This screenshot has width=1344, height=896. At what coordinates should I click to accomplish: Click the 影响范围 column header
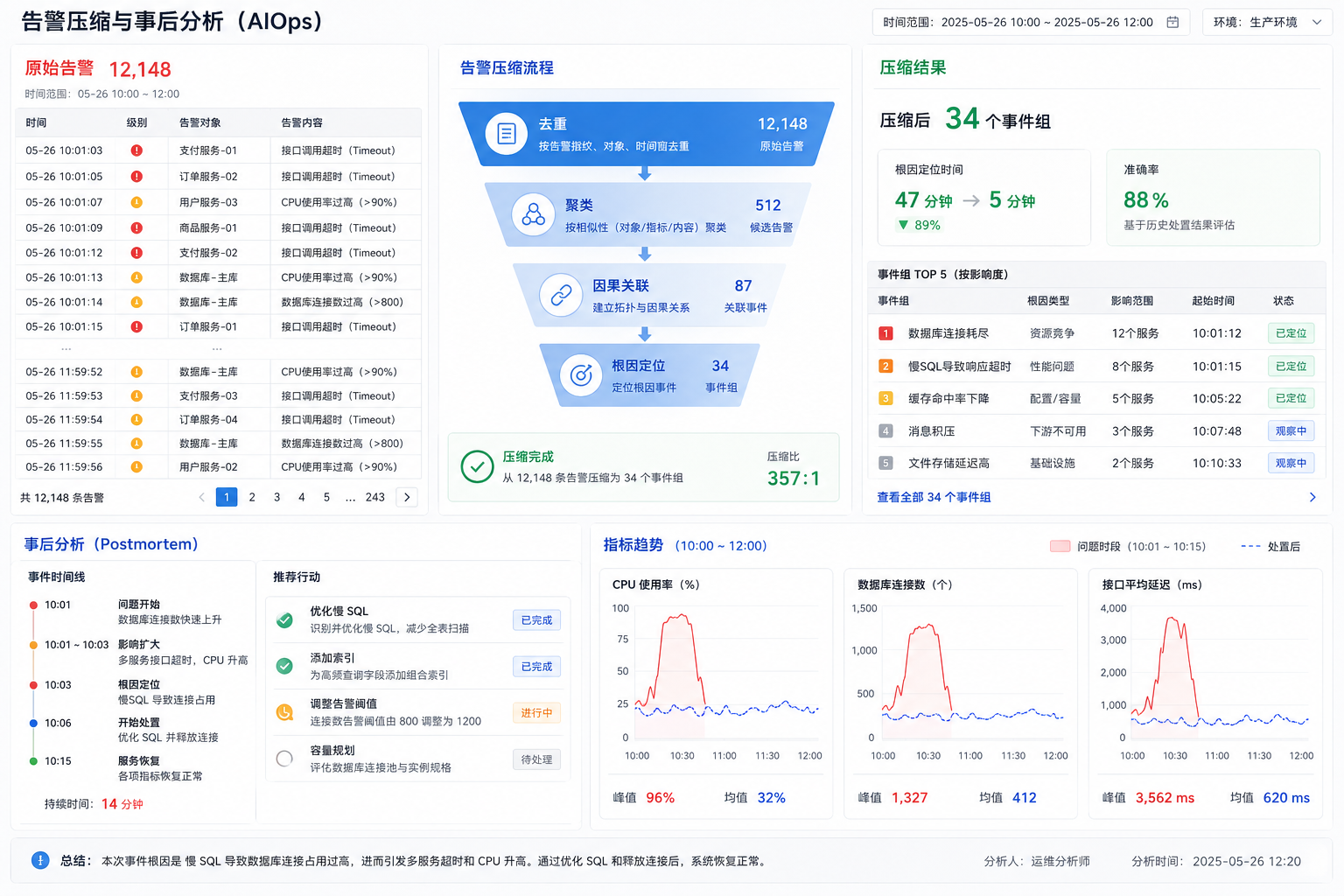click(x=1132, y=300)
